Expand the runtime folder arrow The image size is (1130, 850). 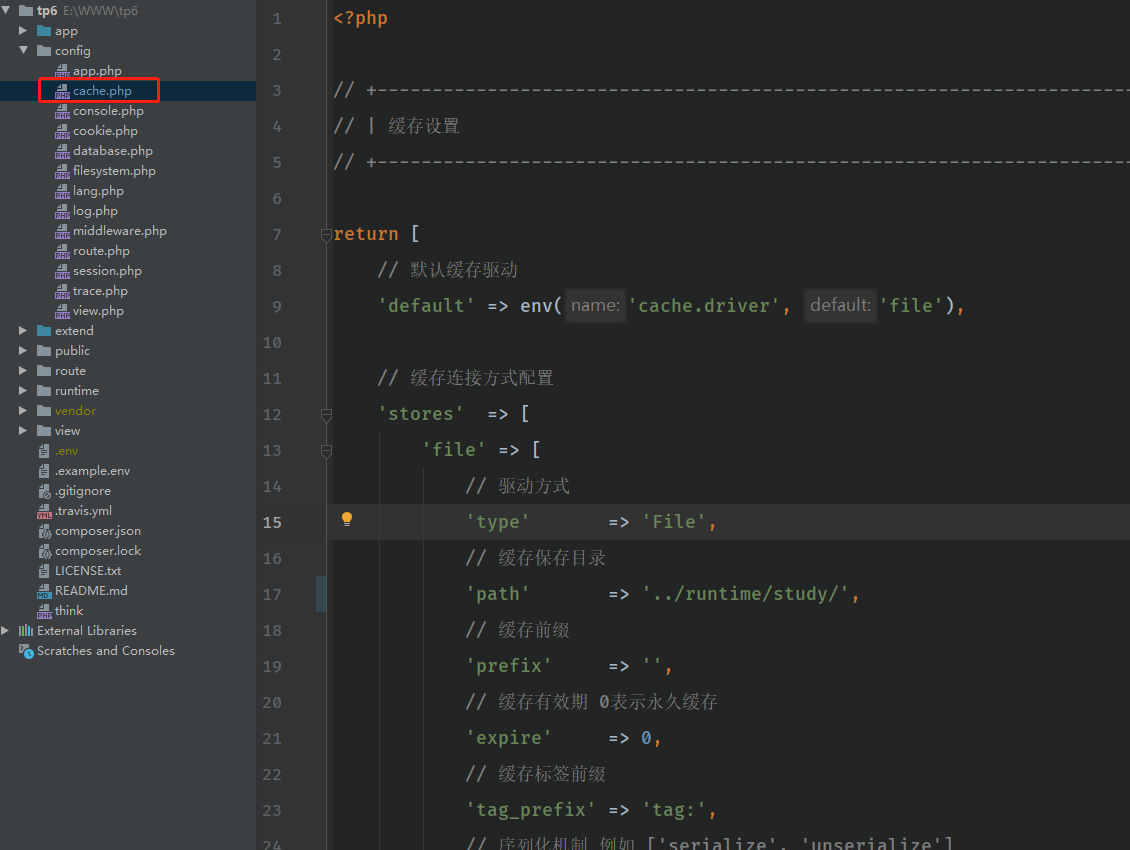click(x=23, y=390)
